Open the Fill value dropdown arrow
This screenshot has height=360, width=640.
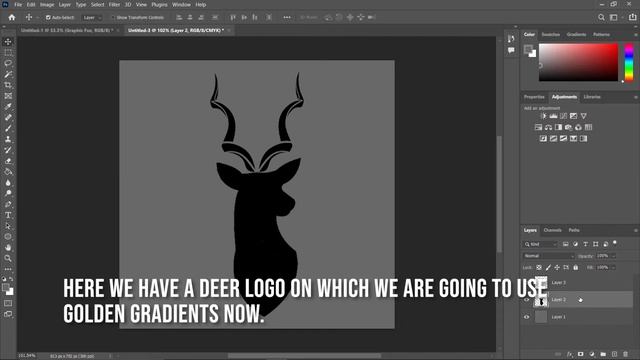coord(613,268)
